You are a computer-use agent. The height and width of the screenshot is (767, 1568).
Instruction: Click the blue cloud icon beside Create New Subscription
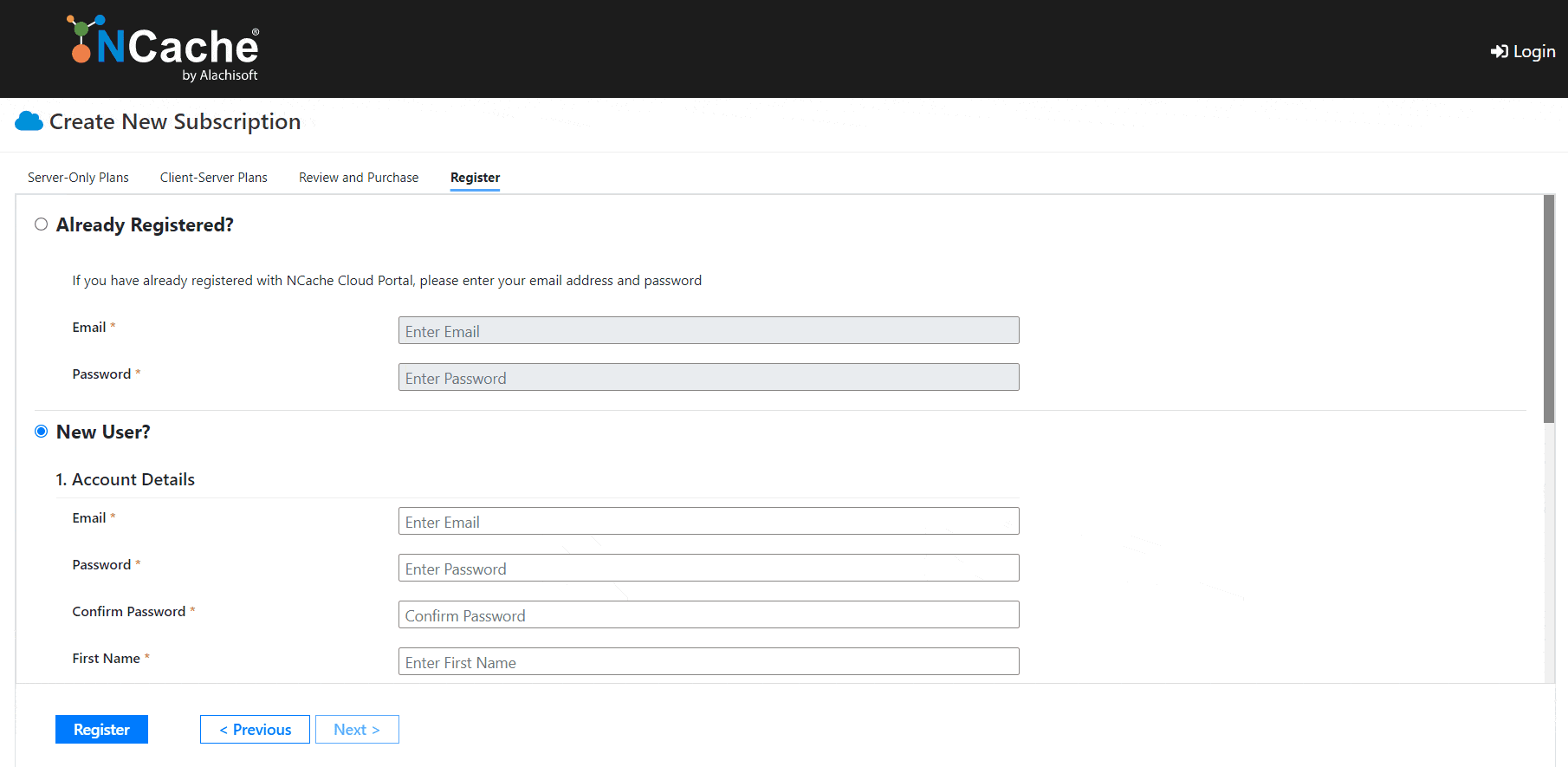(29, 121)
